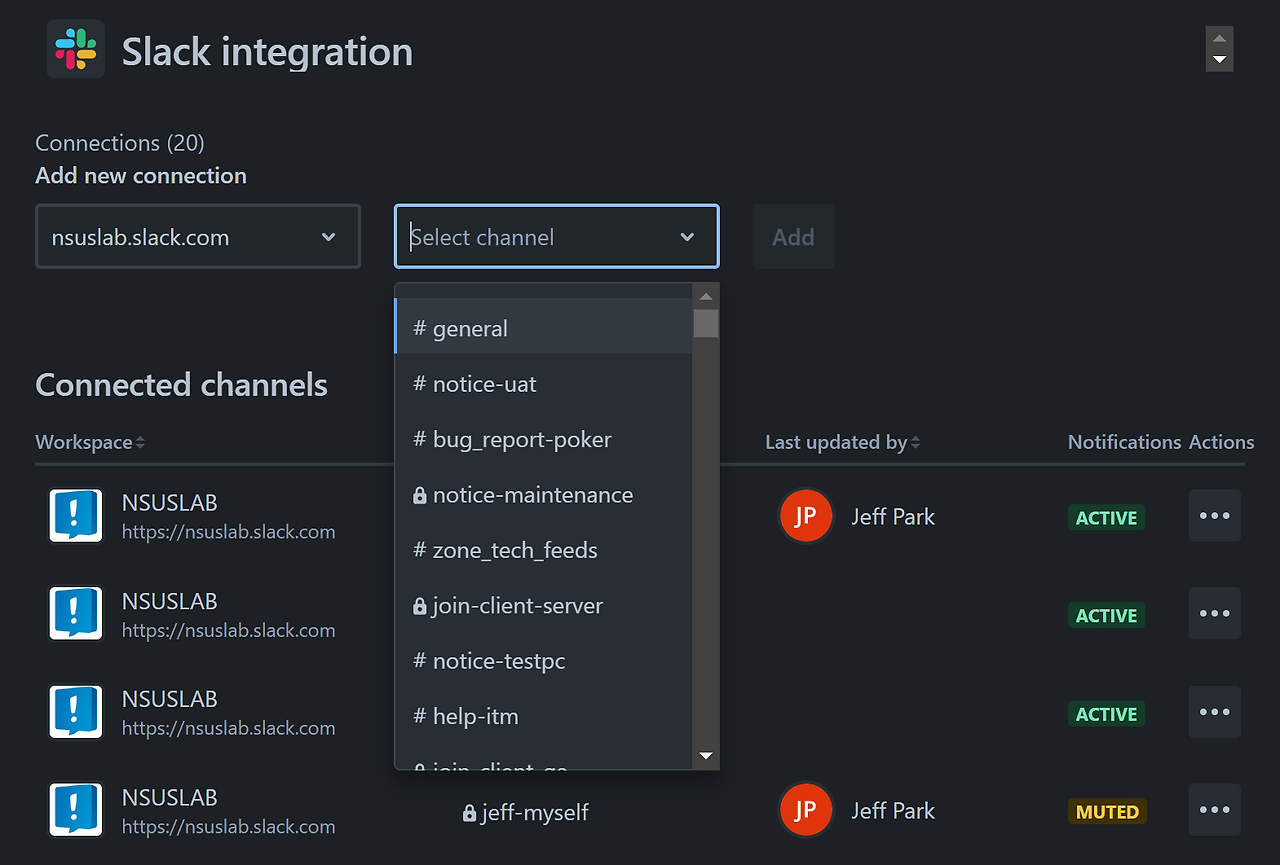Click the third row's ACTIVE badge
The image size is (1280, 865).
coord(1106,714)
